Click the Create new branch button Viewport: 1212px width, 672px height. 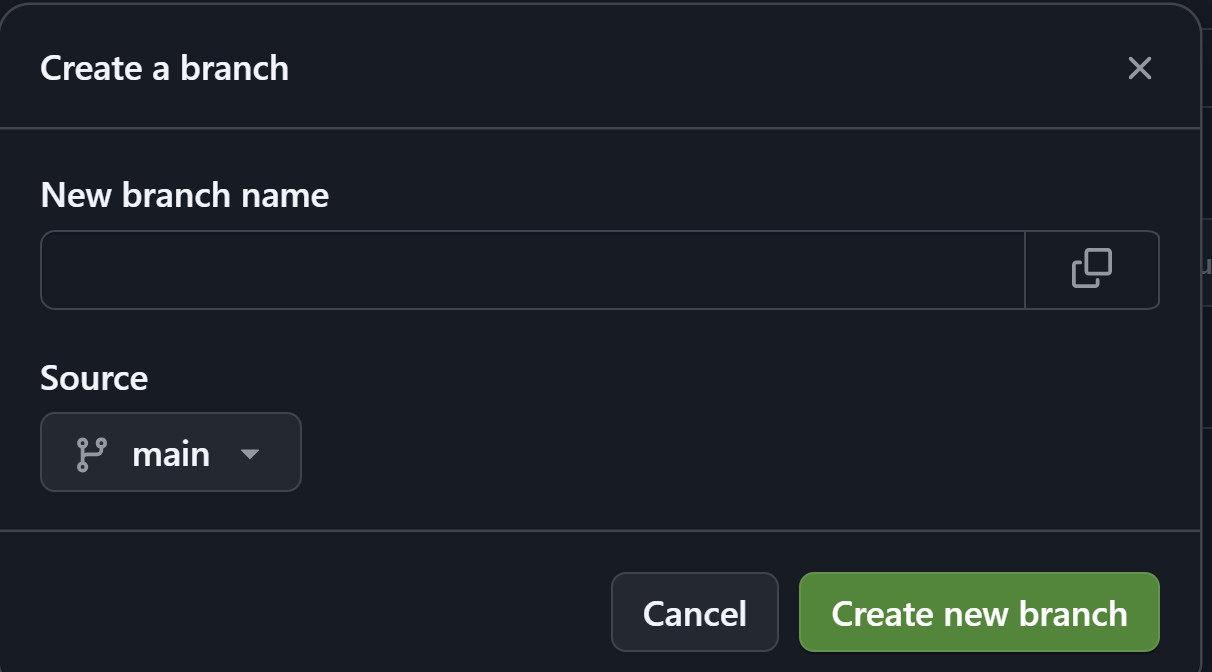click(x=979, y=611)
